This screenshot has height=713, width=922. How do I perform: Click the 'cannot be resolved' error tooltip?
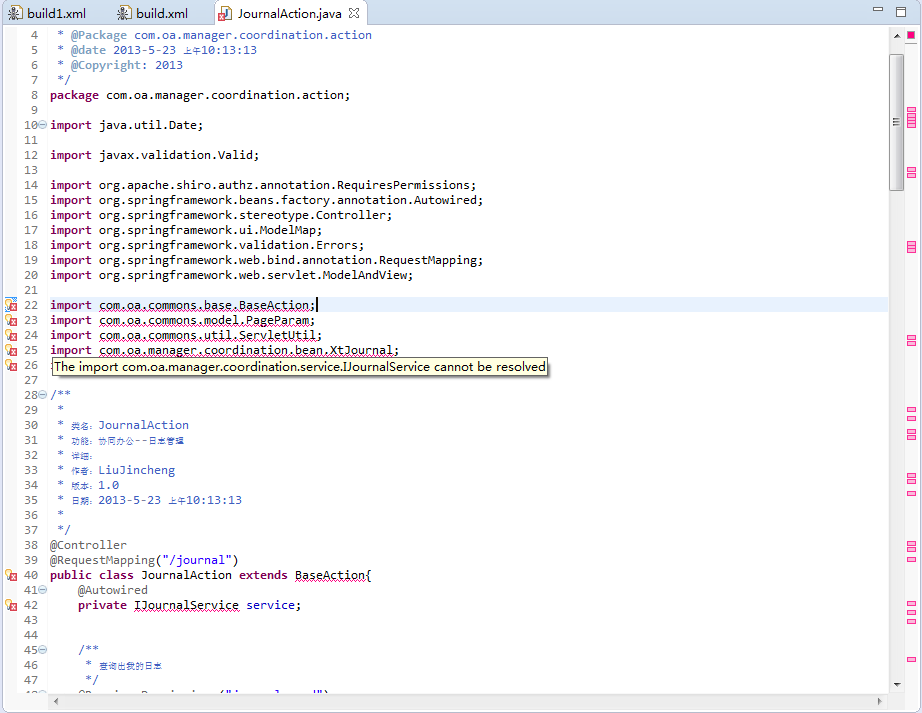point(300,367)
